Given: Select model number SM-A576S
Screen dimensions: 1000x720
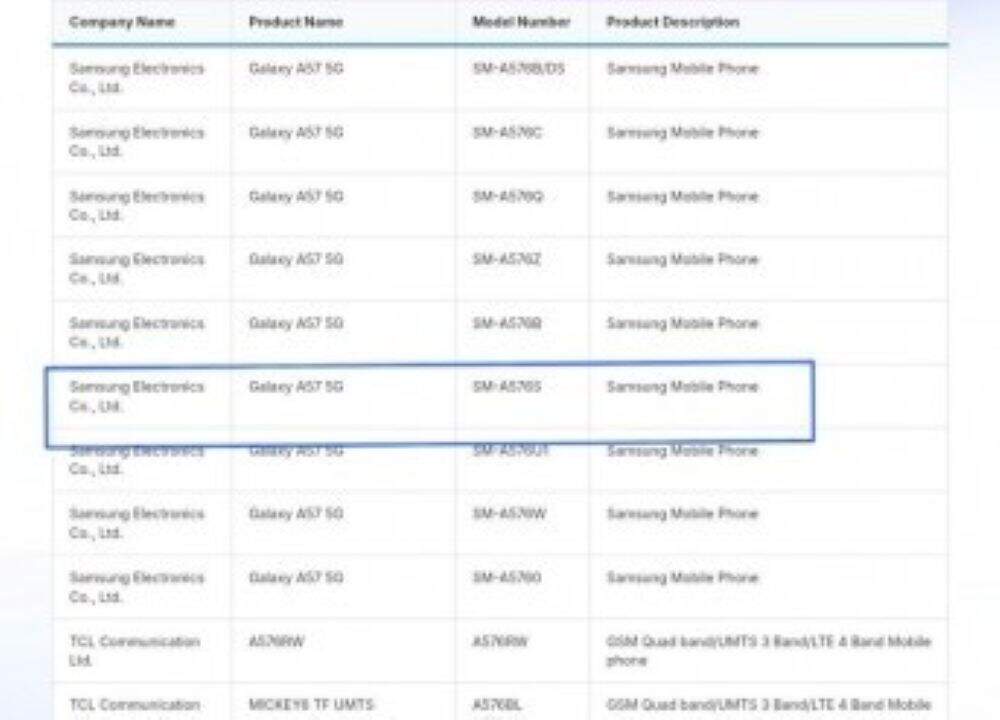Looking at the screenshot, I should [x=506, y=386].
